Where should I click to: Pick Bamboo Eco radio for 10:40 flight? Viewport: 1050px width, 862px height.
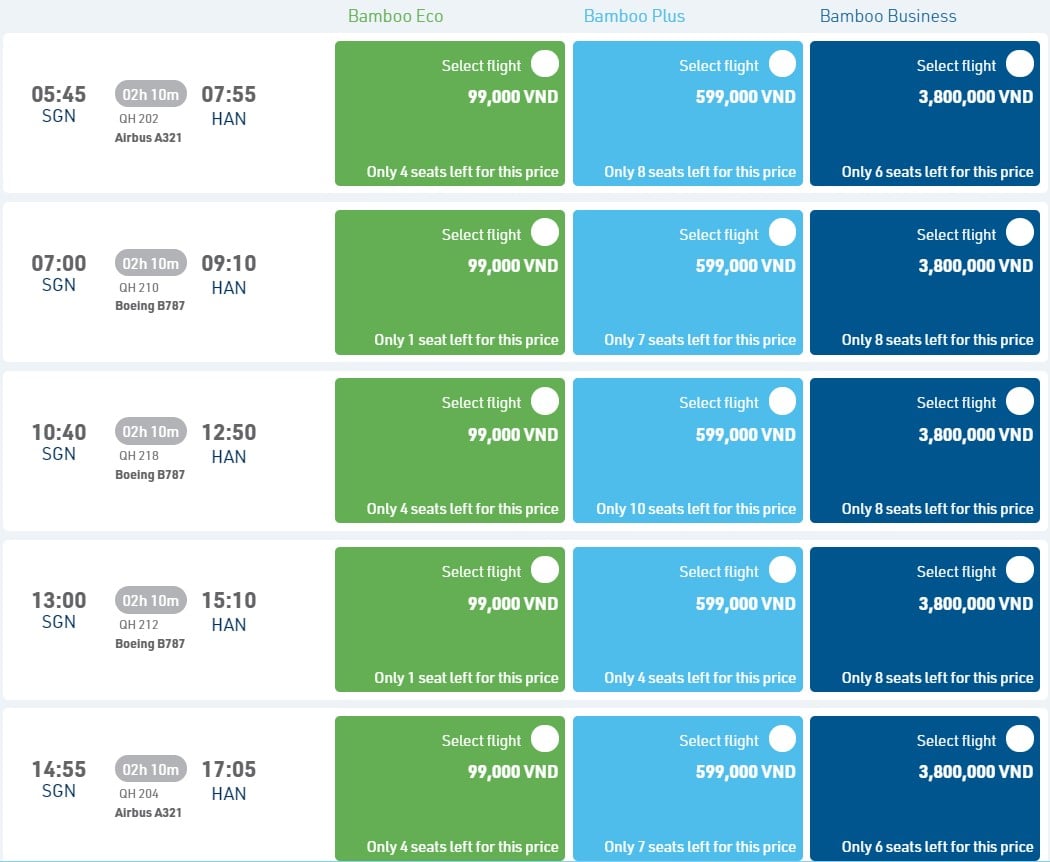click(545, 401)
